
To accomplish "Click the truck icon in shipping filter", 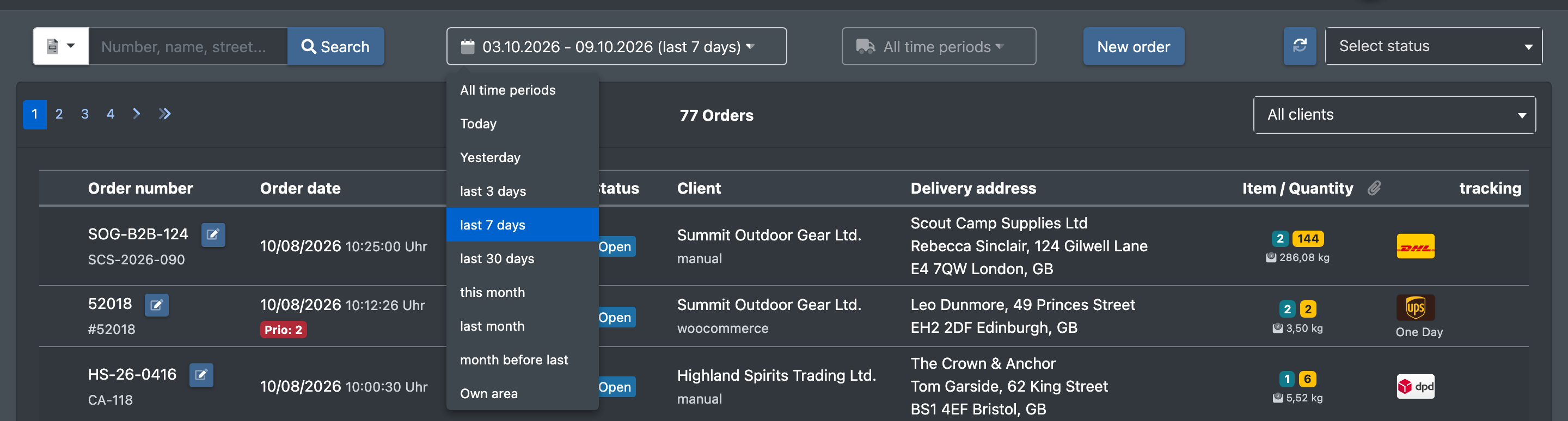I will (865, 47).
